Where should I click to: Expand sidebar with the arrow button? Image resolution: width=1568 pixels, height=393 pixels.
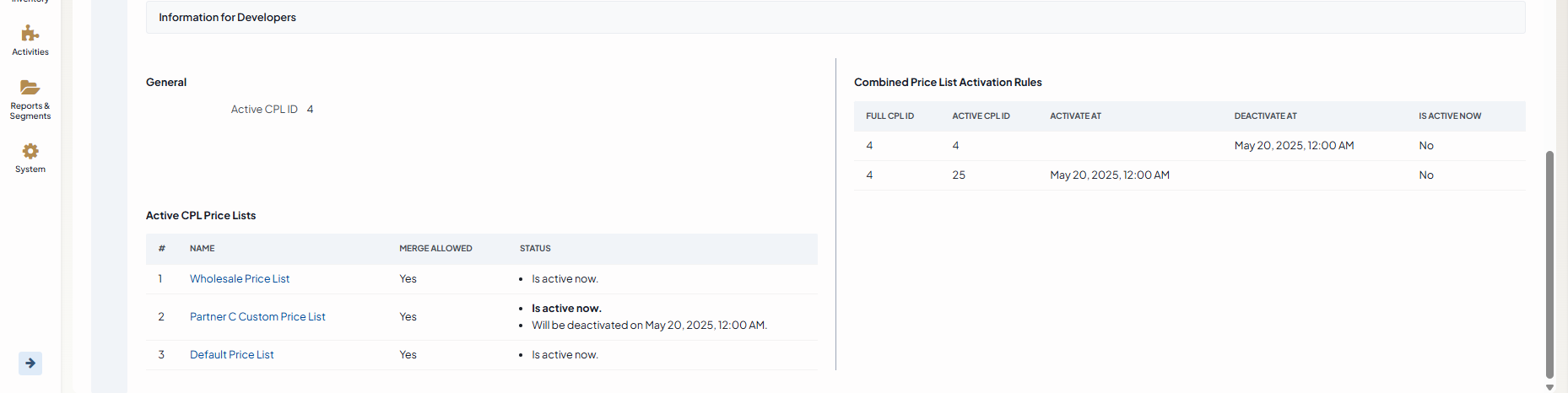(30, 363)
